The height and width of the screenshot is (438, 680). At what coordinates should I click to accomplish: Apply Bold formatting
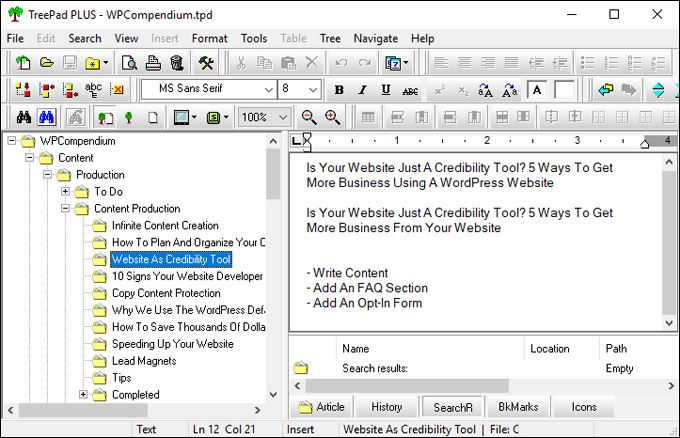coord(339,90)
